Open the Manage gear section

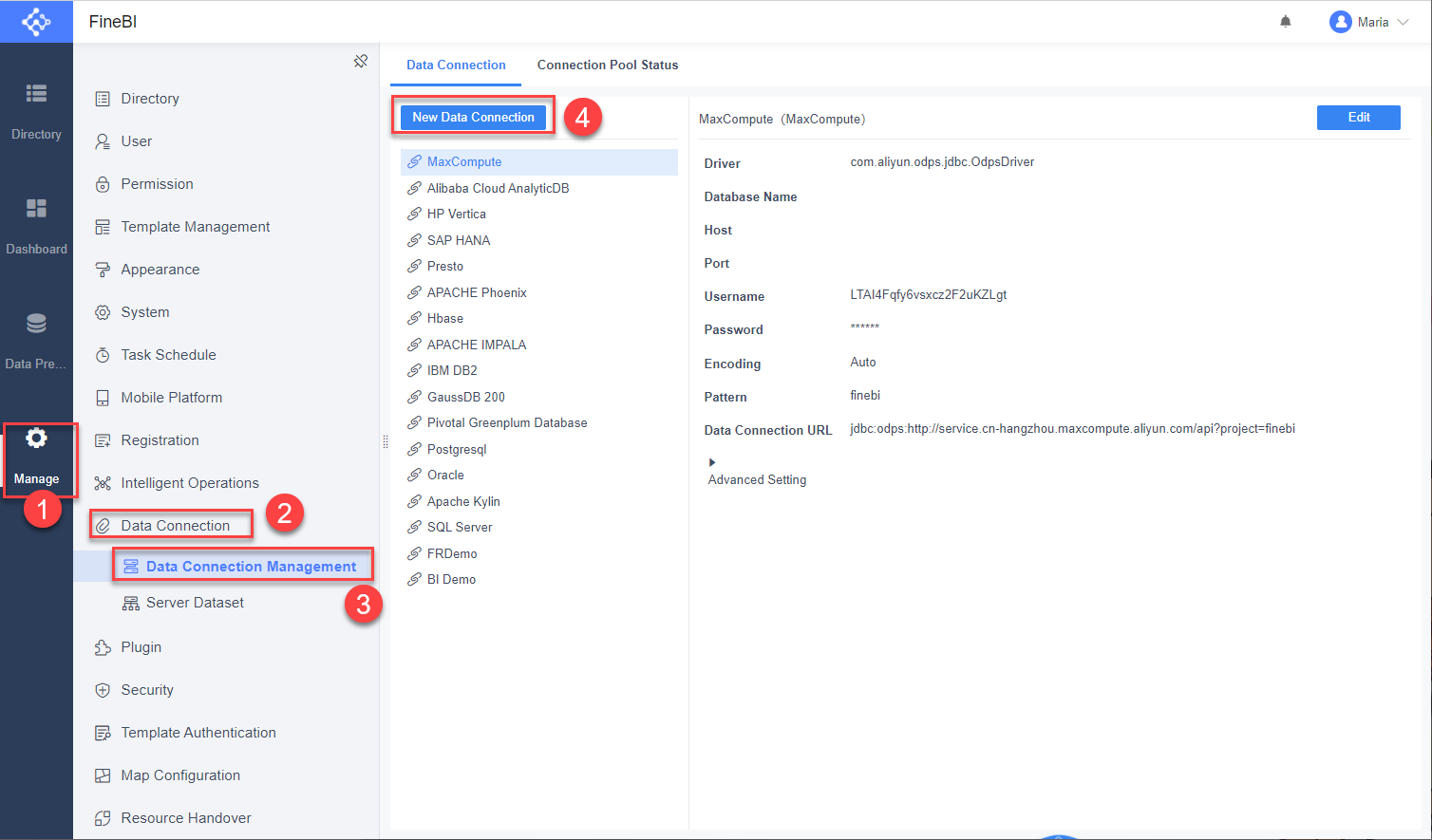pyautogui.click(x=36, y=457)
